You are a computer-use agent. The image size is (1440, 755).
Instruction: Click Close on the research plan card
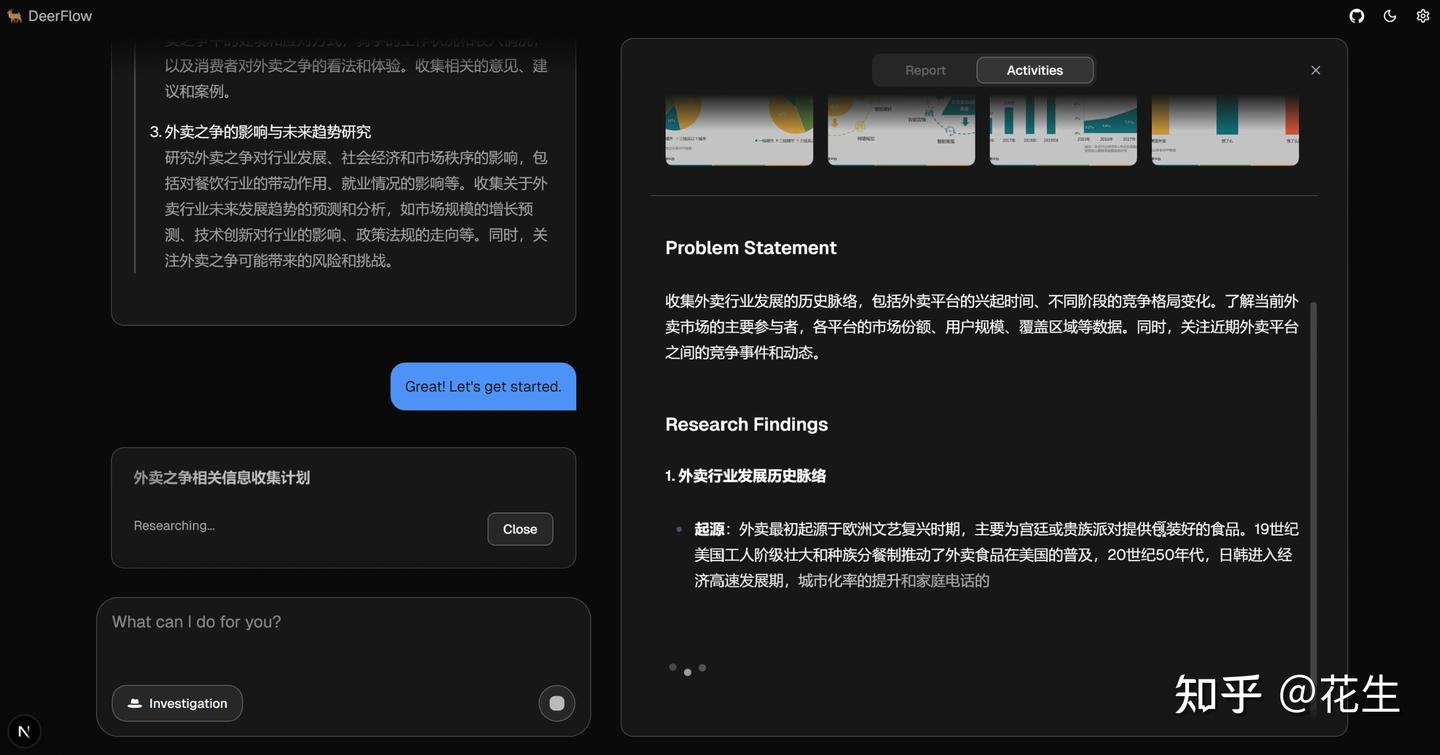point(520,527)
